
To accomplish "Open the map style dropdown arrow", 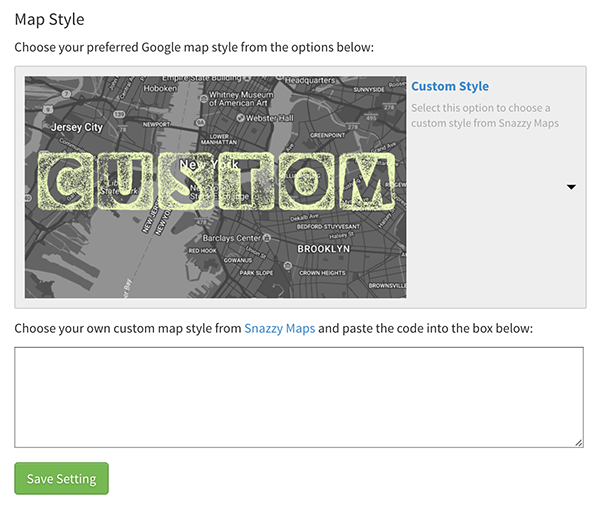I will (571, 187).
